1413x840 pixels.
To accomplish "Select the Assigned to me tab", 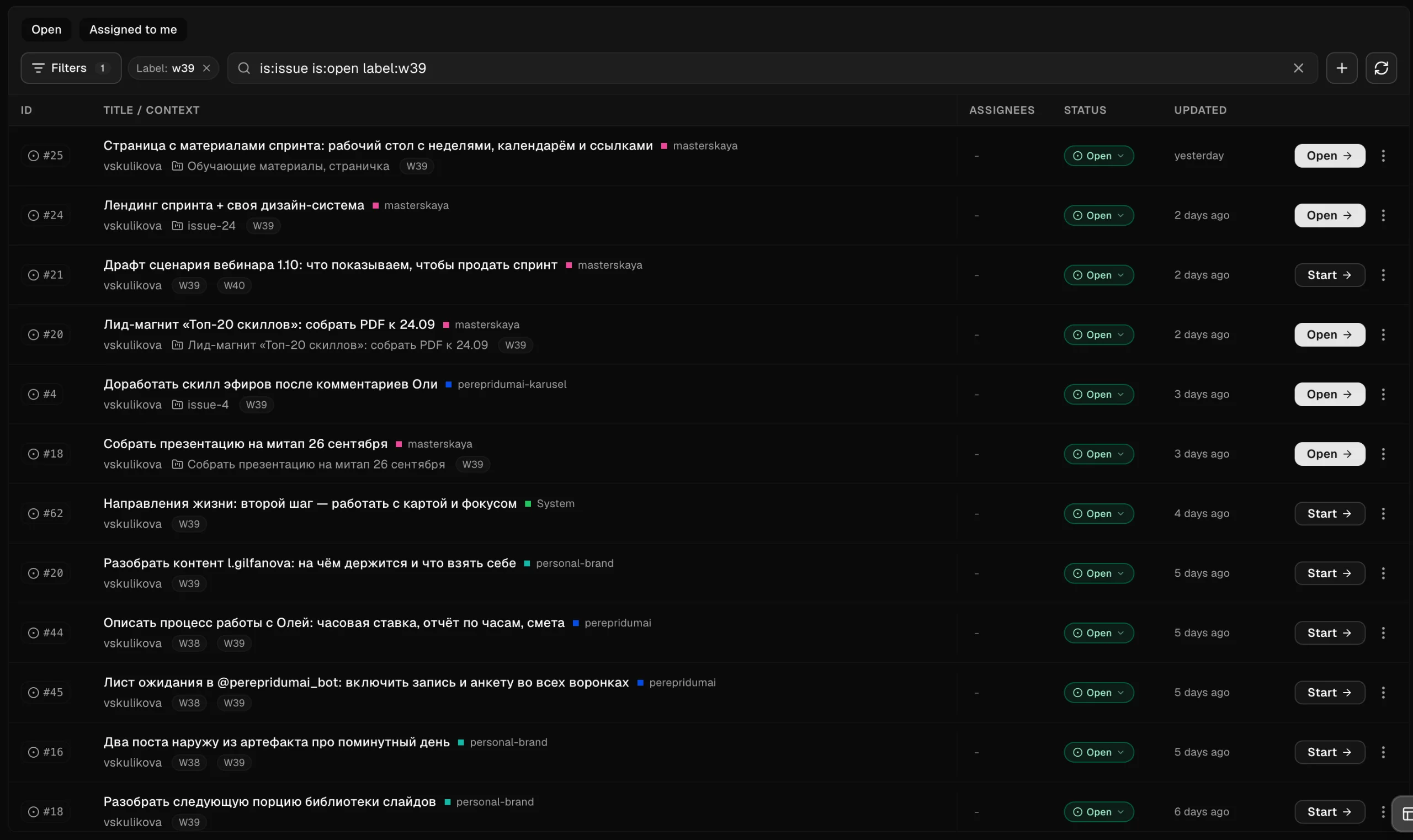I will [133, 29].
